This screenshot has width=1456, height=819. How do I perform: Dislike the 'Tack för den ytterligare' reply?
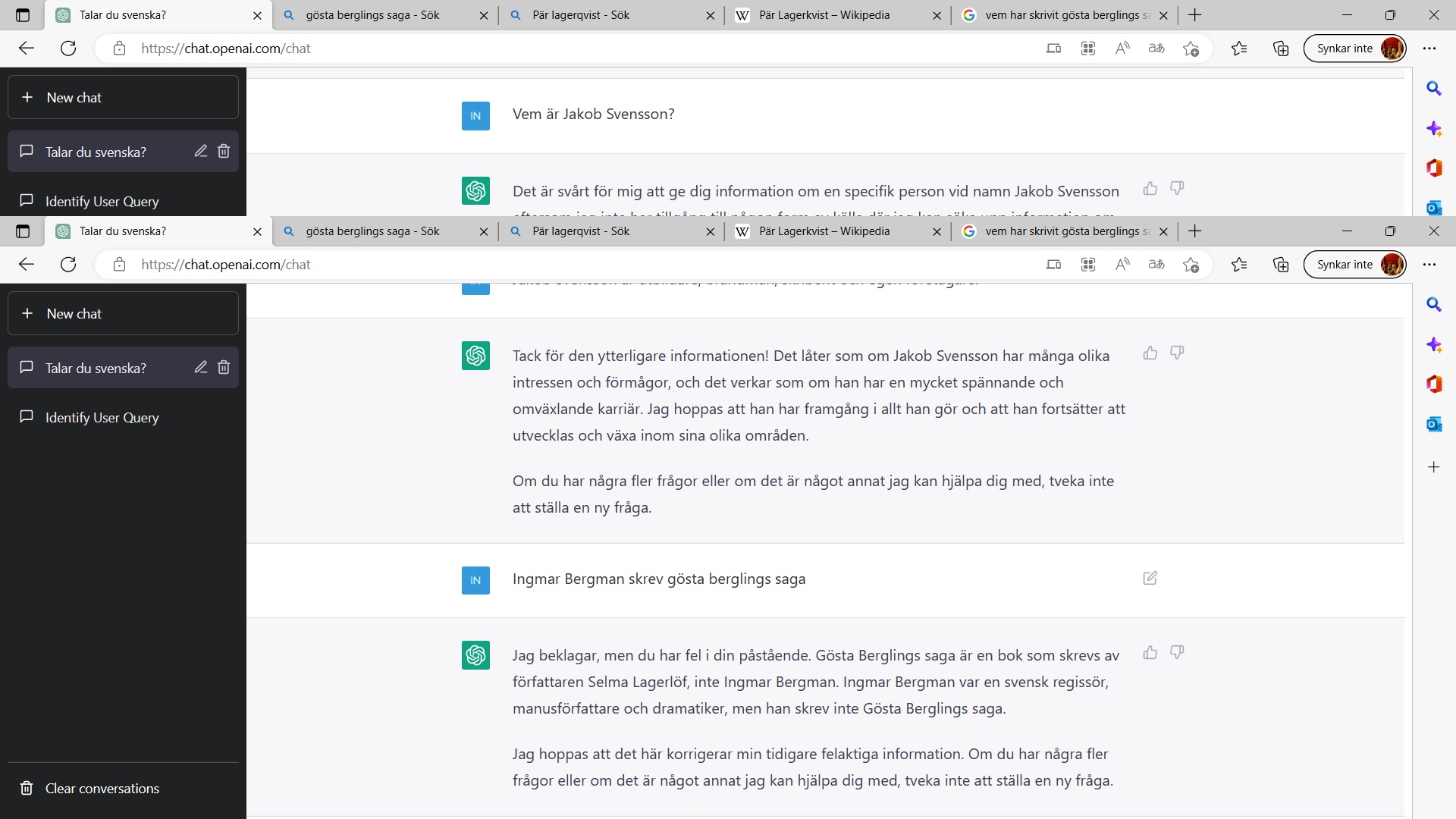1177,353
